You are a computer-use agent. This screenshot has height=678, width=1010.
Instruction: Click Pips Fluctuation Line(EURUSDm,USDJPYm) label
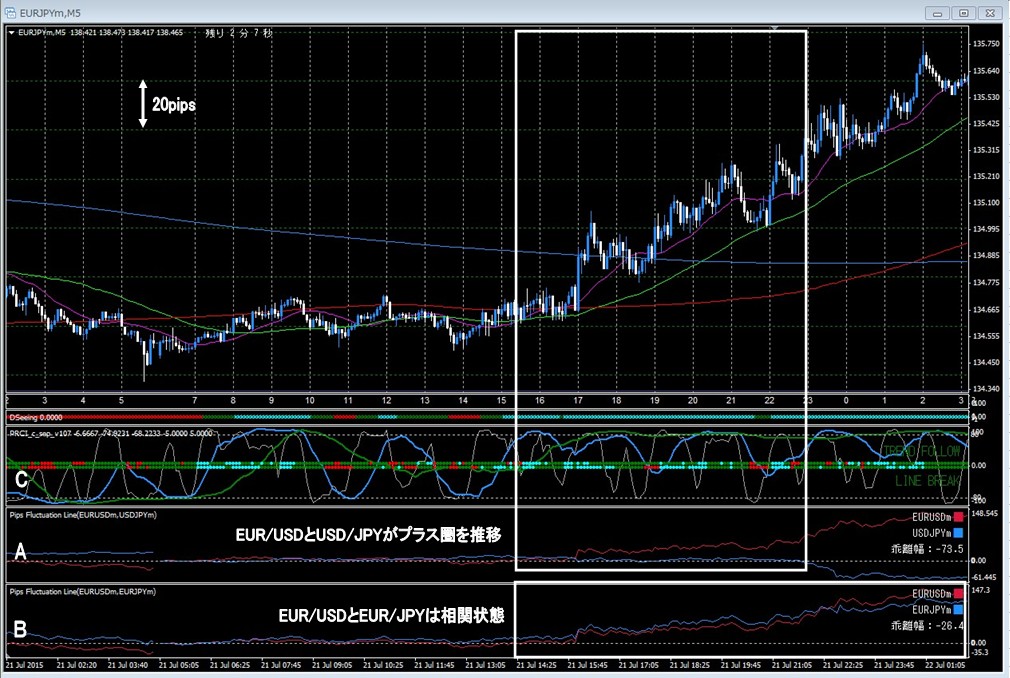pyautogui.click(x=83, y=514)
